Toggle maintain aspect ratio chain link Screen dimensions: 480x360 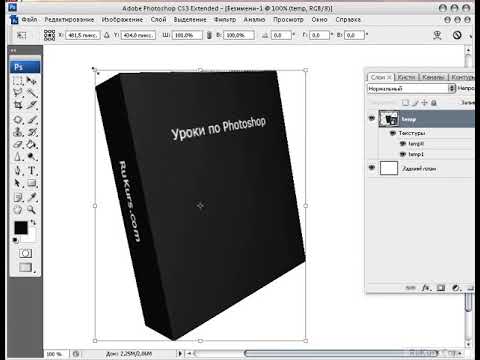pyautogui.click(x=209, y=35)
